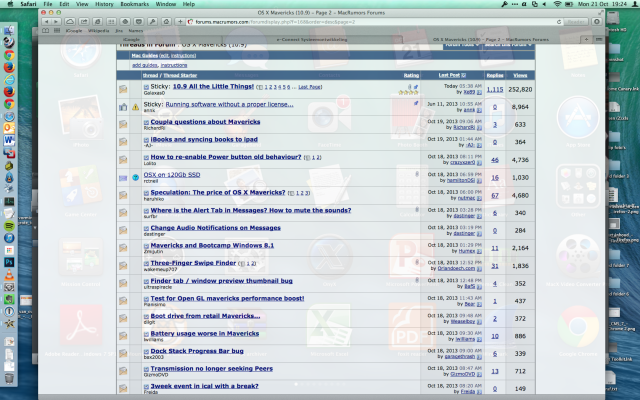Open the Trash in the Dock

coord(9,378)
